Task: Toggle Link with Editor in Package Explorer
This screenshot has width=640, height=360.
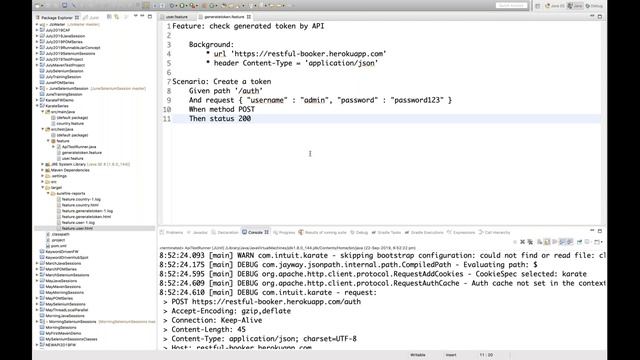Action: point(117,17)
